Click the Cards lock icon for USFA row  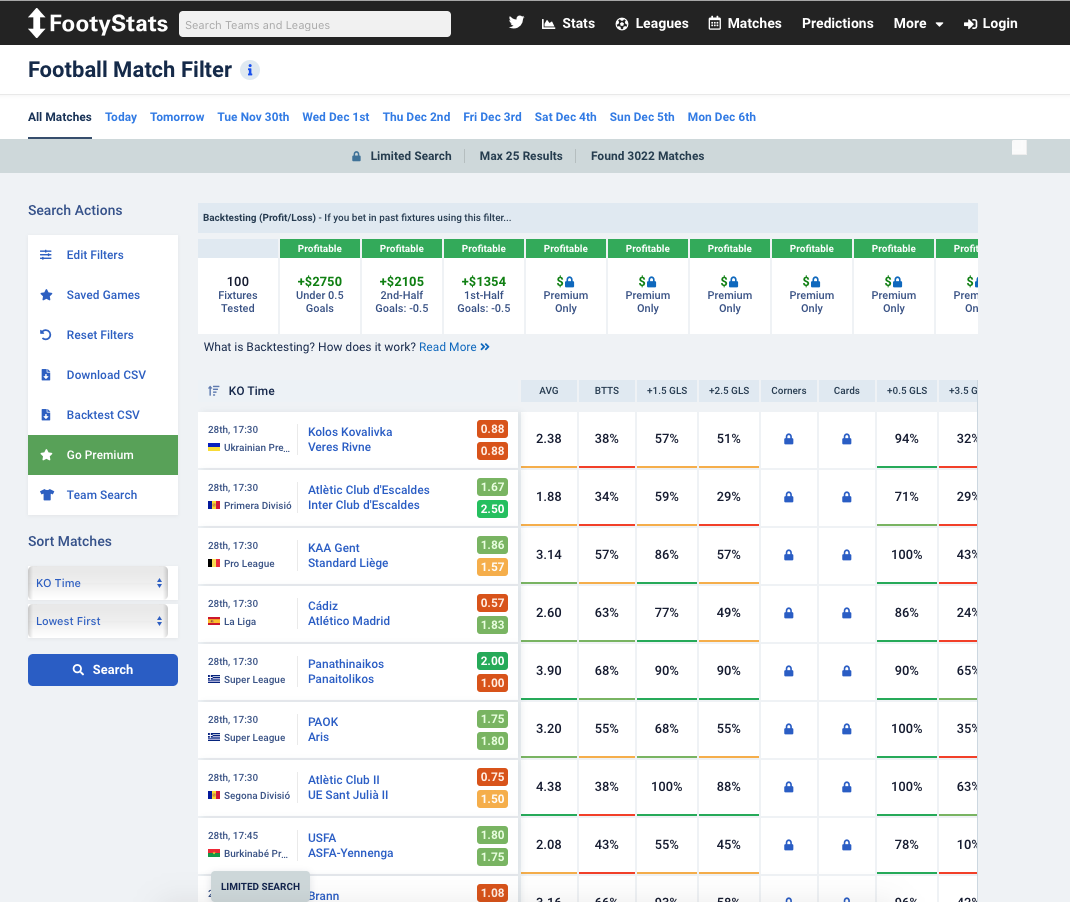(846, 845)
